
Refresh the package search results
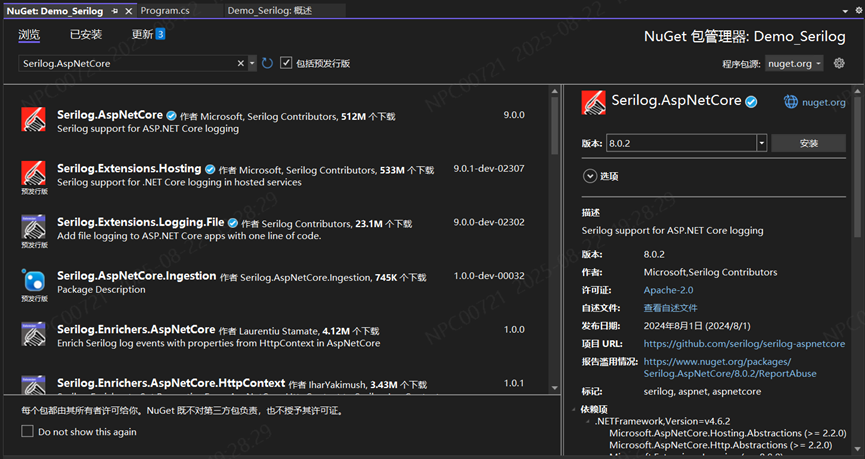tap(268, 63)
